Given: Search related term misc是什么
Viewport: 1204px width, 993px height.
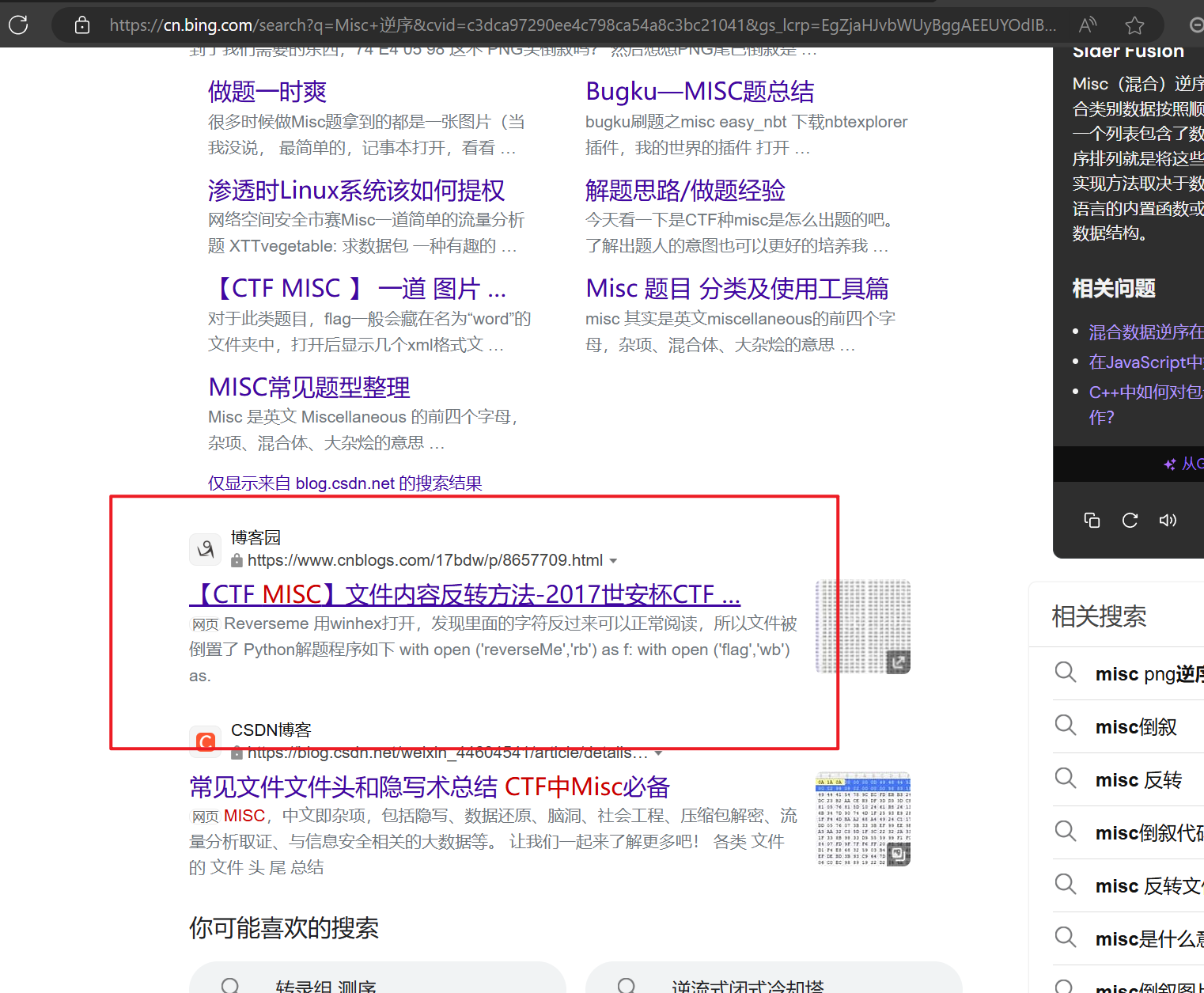Looking at the screenshot, I should (1149, 939).
